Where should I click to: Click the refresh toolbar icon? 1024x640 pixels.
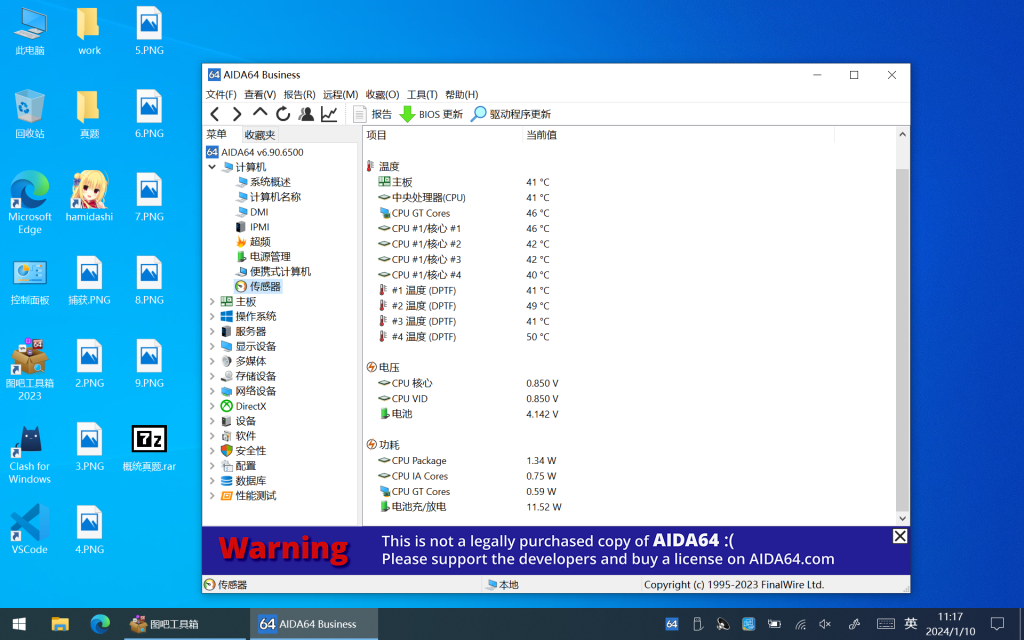tap(283, 114)
